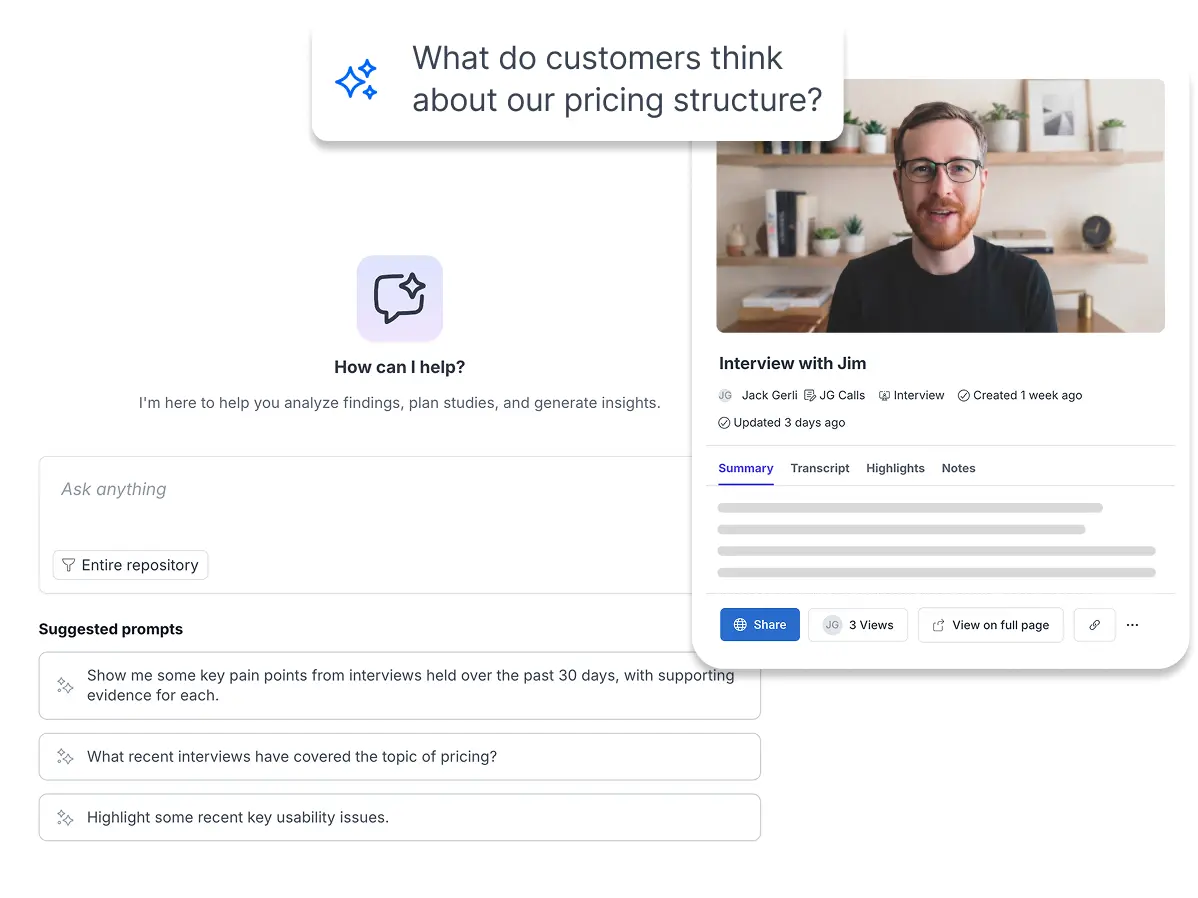Switch to the Notes tab
This screenshot has width=1198, height=898.
point(958,468)
